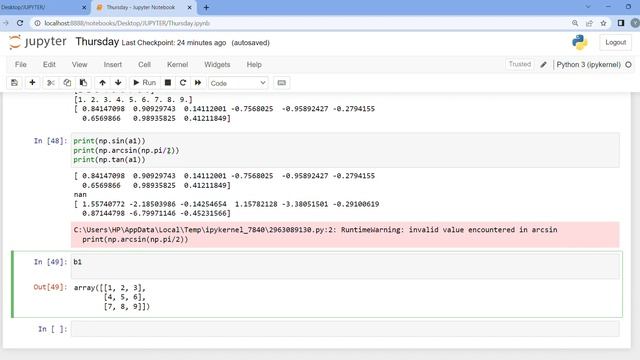Open the Insert menu
The image size is (640, 360).
click(x=113, y=64)
